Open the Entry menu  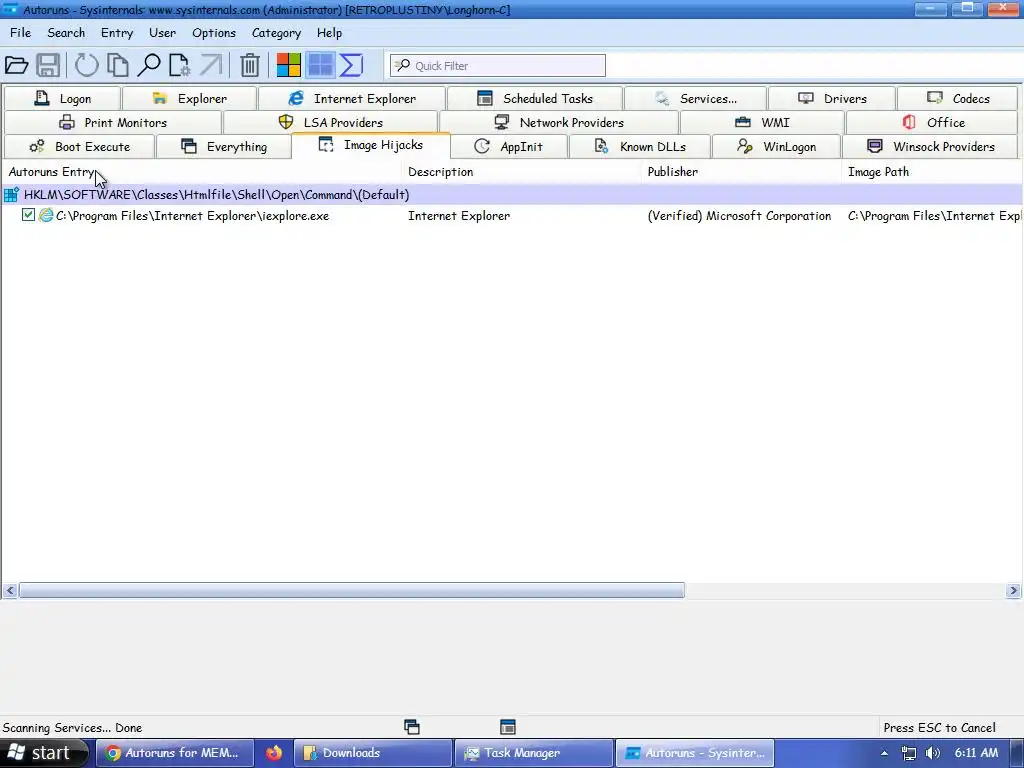click(x=117, y=33)
